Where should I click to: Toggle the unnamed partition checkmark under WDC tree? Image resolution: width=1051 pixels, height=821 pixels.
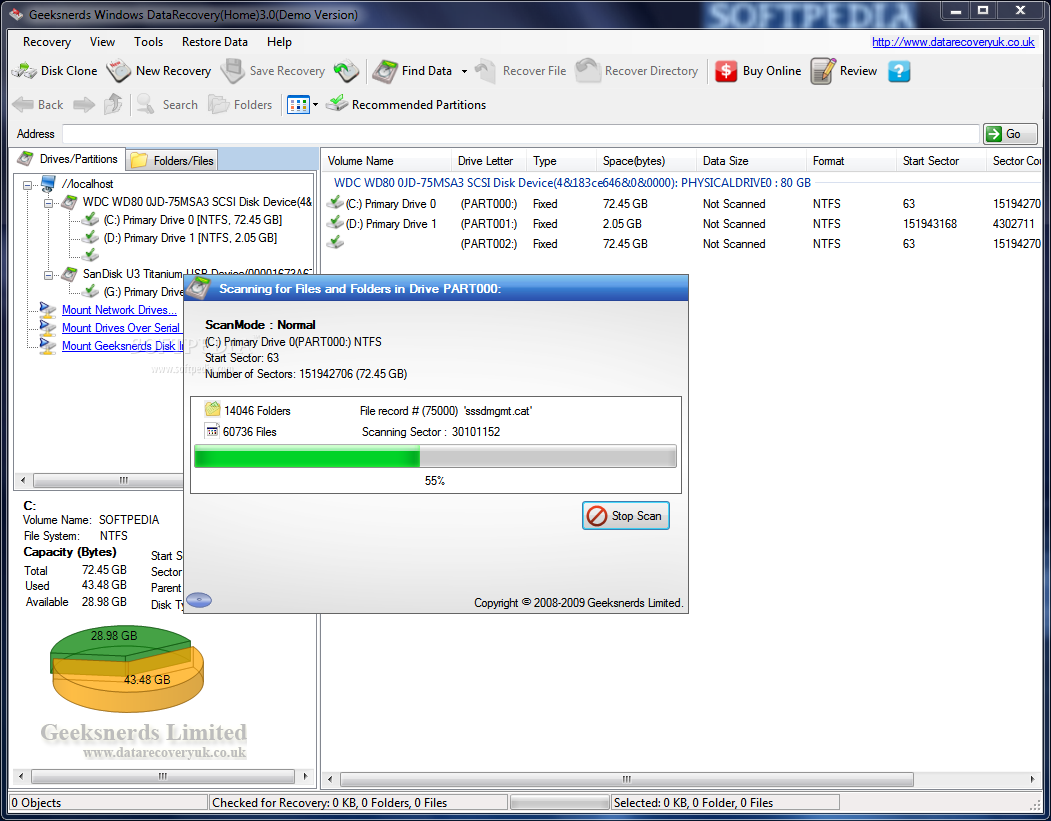(x=90, y=255)
